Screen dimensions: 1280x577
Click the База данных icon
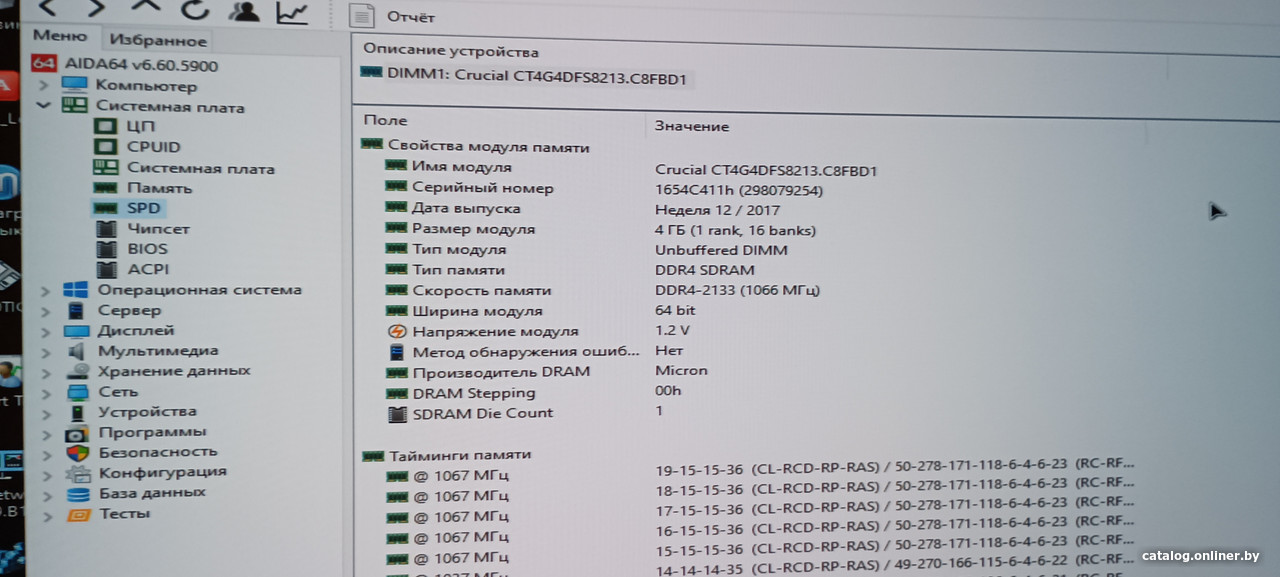click(x=78, y=494)
